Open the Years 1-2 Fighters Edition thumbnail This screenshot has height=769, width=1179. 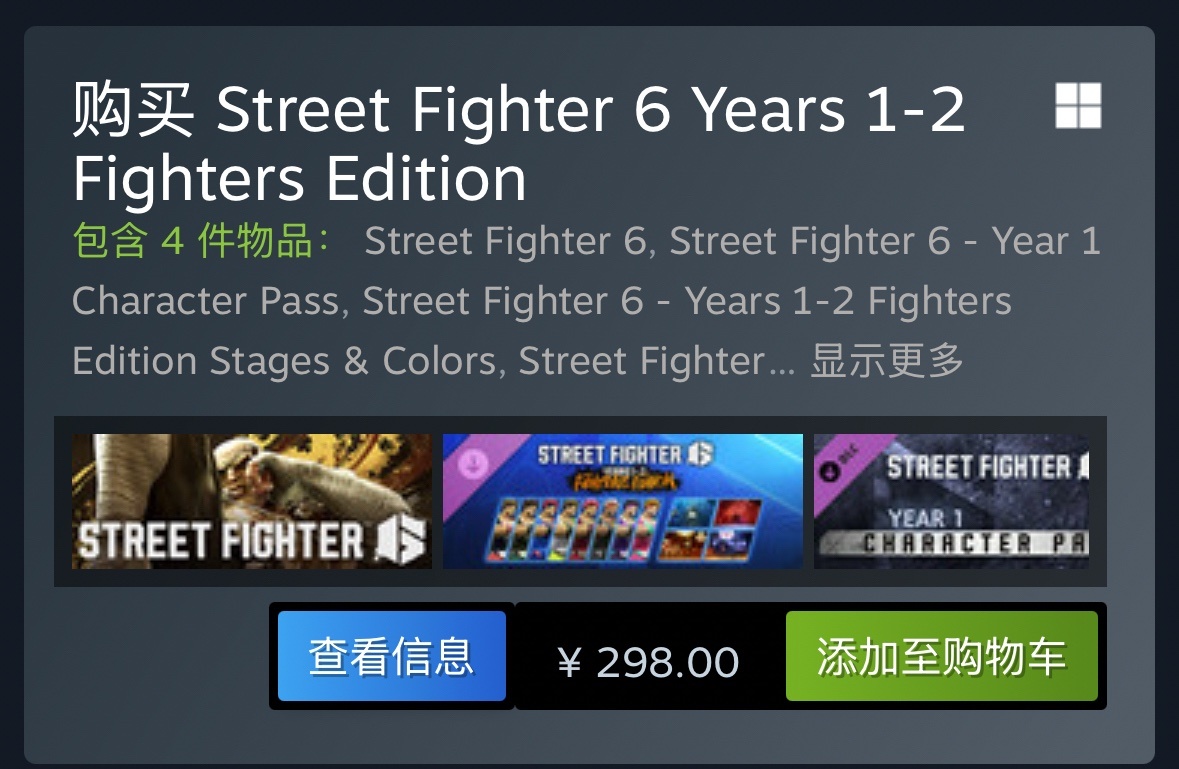[622, 501]
